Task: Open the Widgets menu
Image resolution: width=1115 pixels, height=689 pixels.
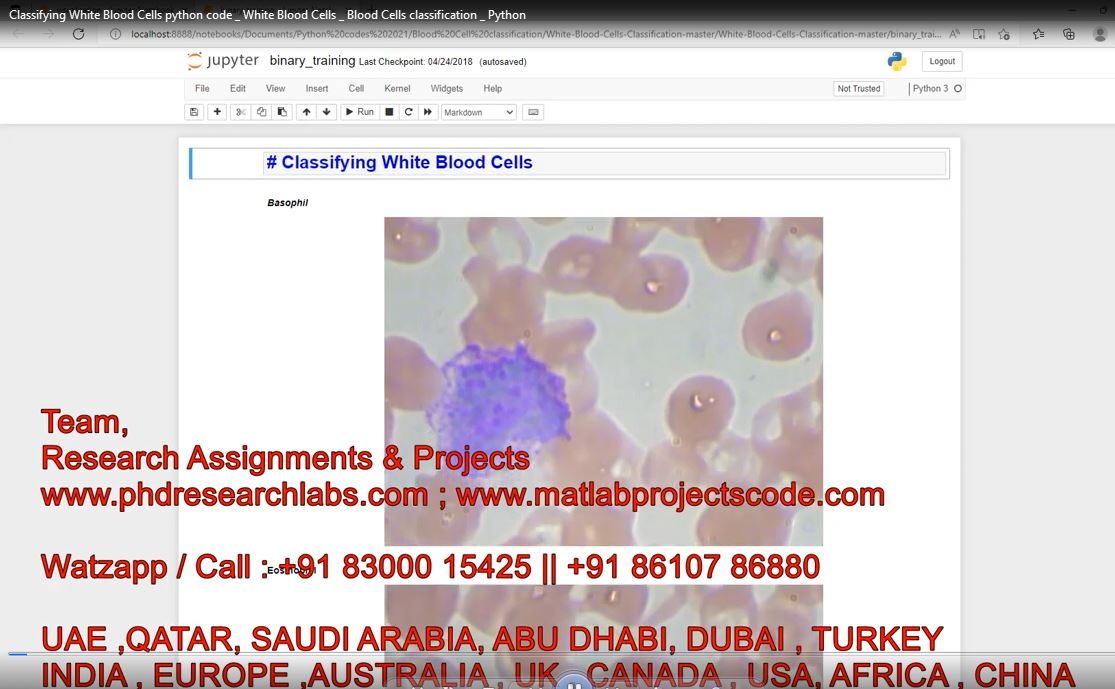Action: tap(447, 88)
